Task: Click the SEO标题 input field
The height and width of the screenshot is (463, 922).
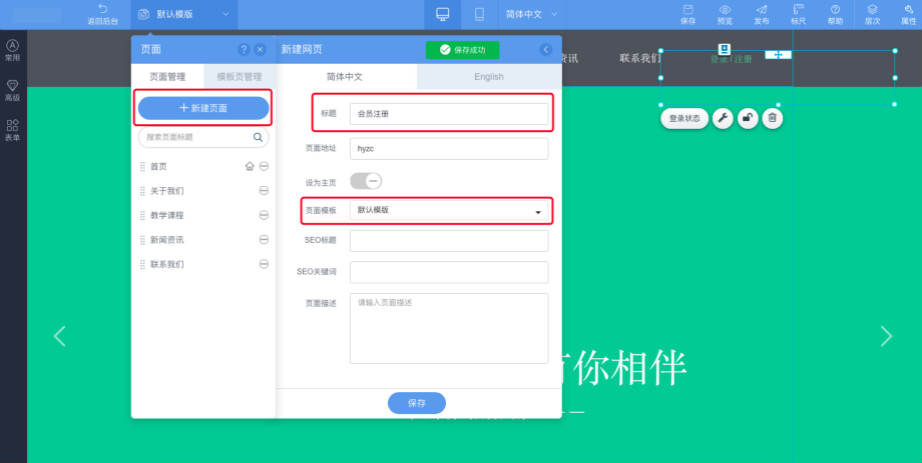Action: [449, 241]
